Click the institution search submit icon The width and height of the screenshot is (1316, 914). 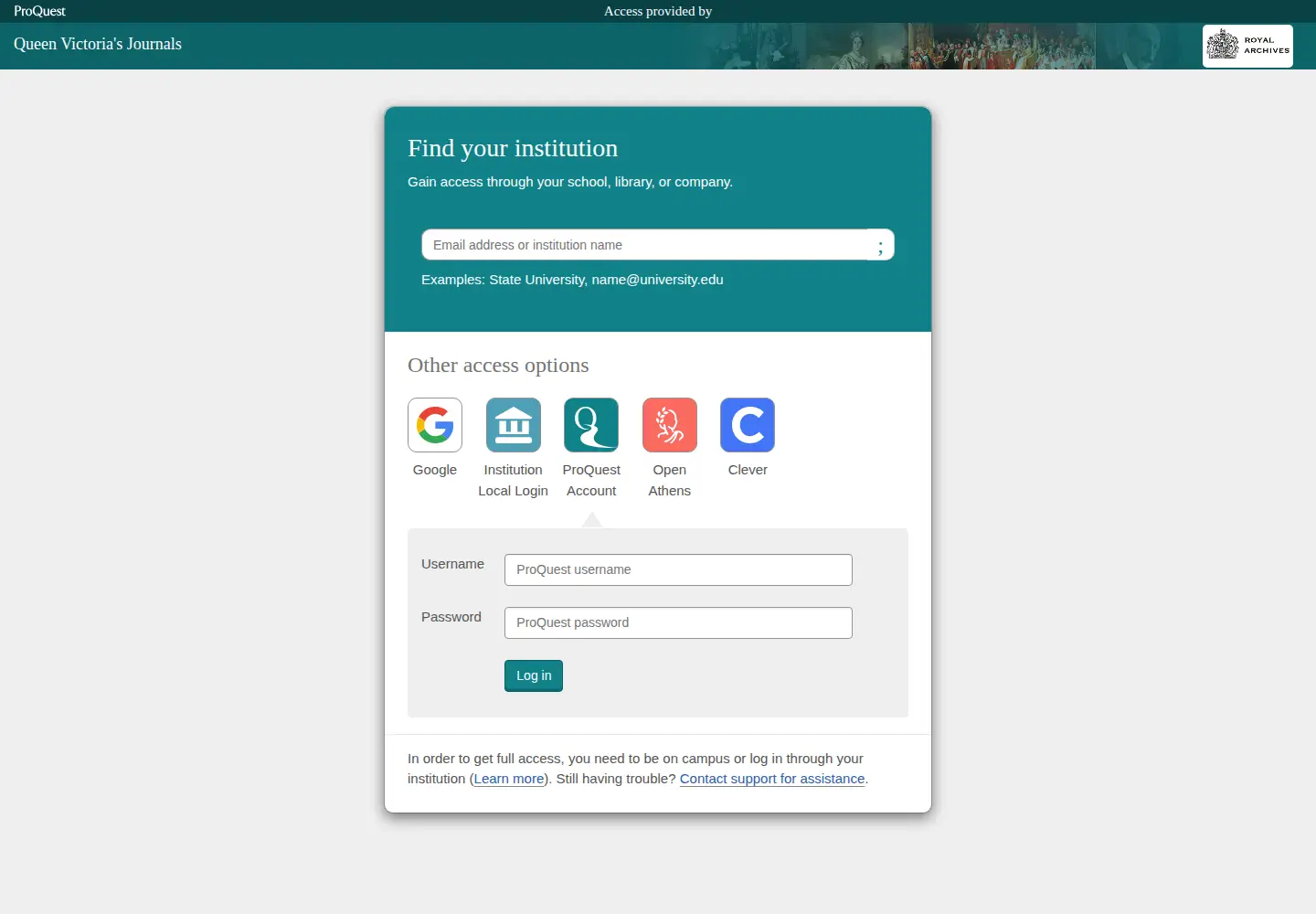[880, 245]
